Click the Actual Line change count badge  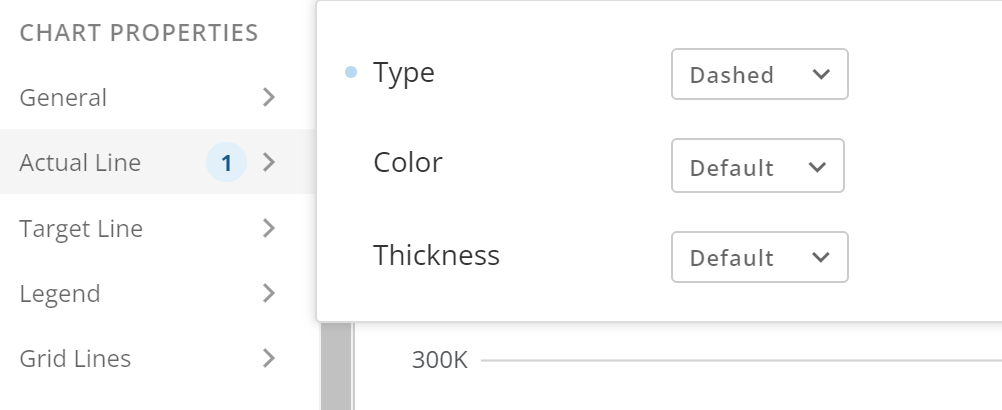coord(226,162)
